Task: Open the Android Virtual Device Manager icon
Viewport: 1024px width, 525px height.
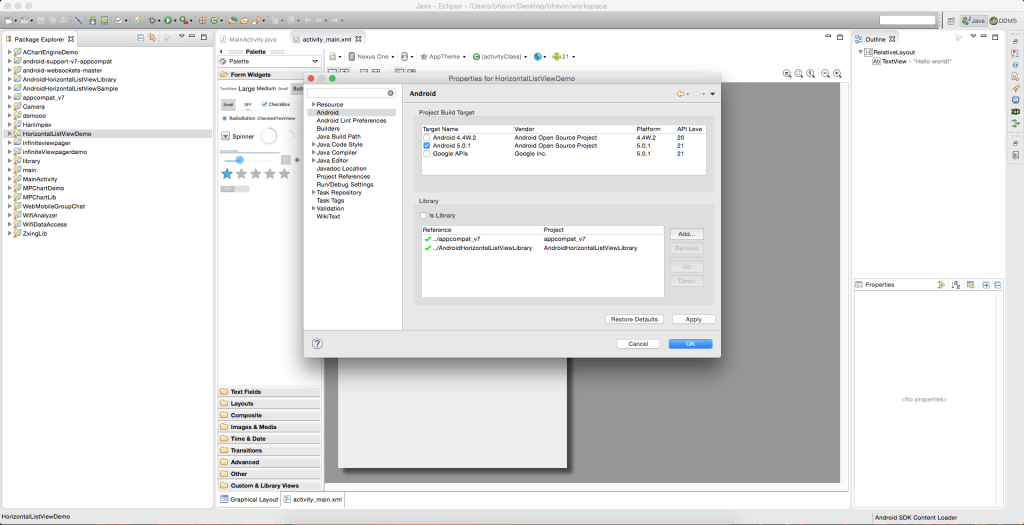Action: pyautogui.click(x=104, y=20)
